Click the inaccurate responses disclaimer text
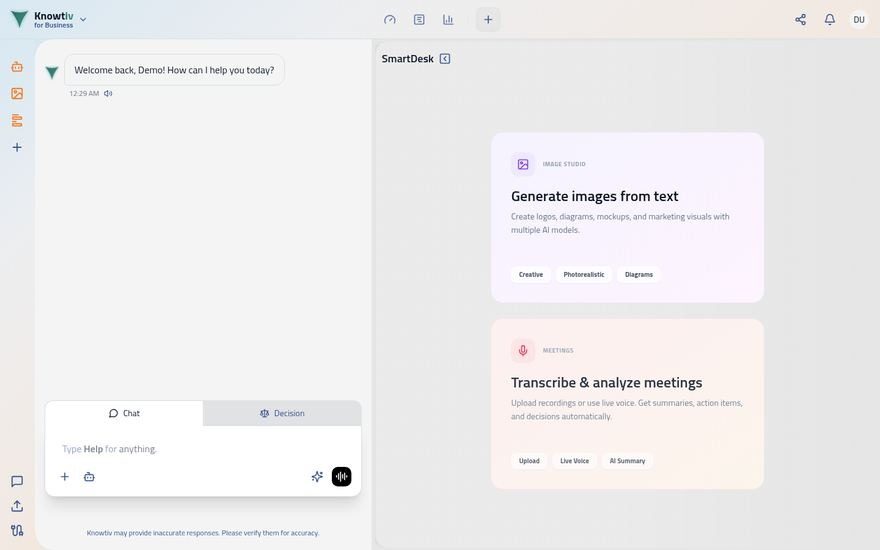The image size is (880, 550). 203,533
